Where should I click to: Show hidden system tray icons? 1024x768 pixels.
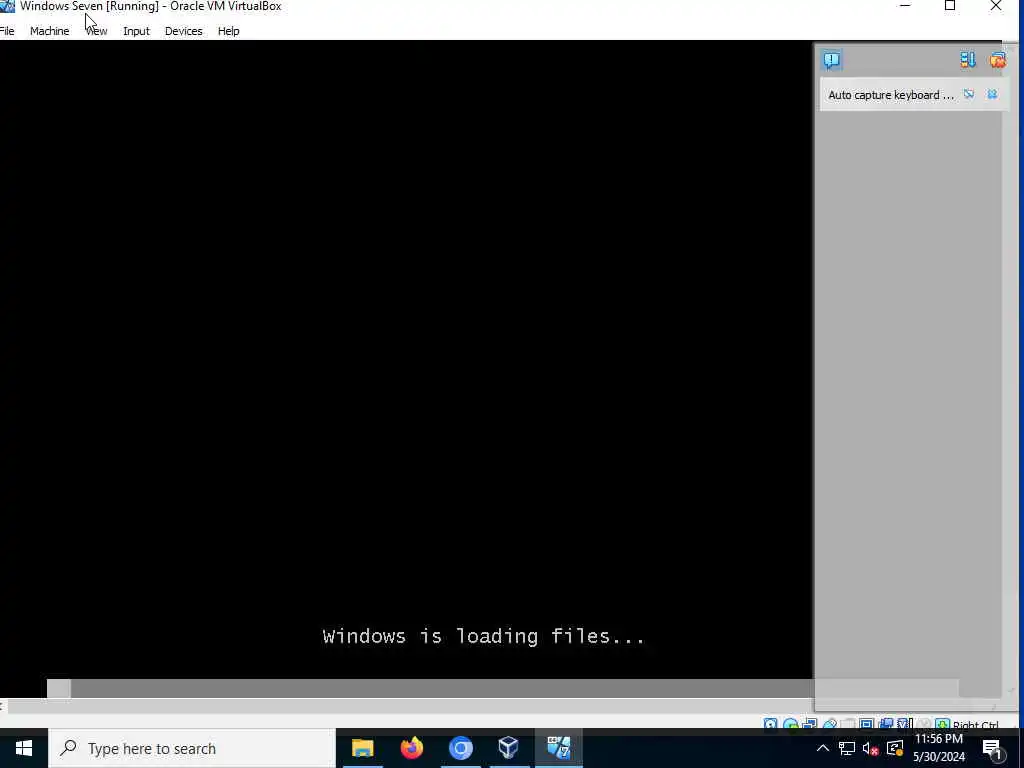pos(823,748)
